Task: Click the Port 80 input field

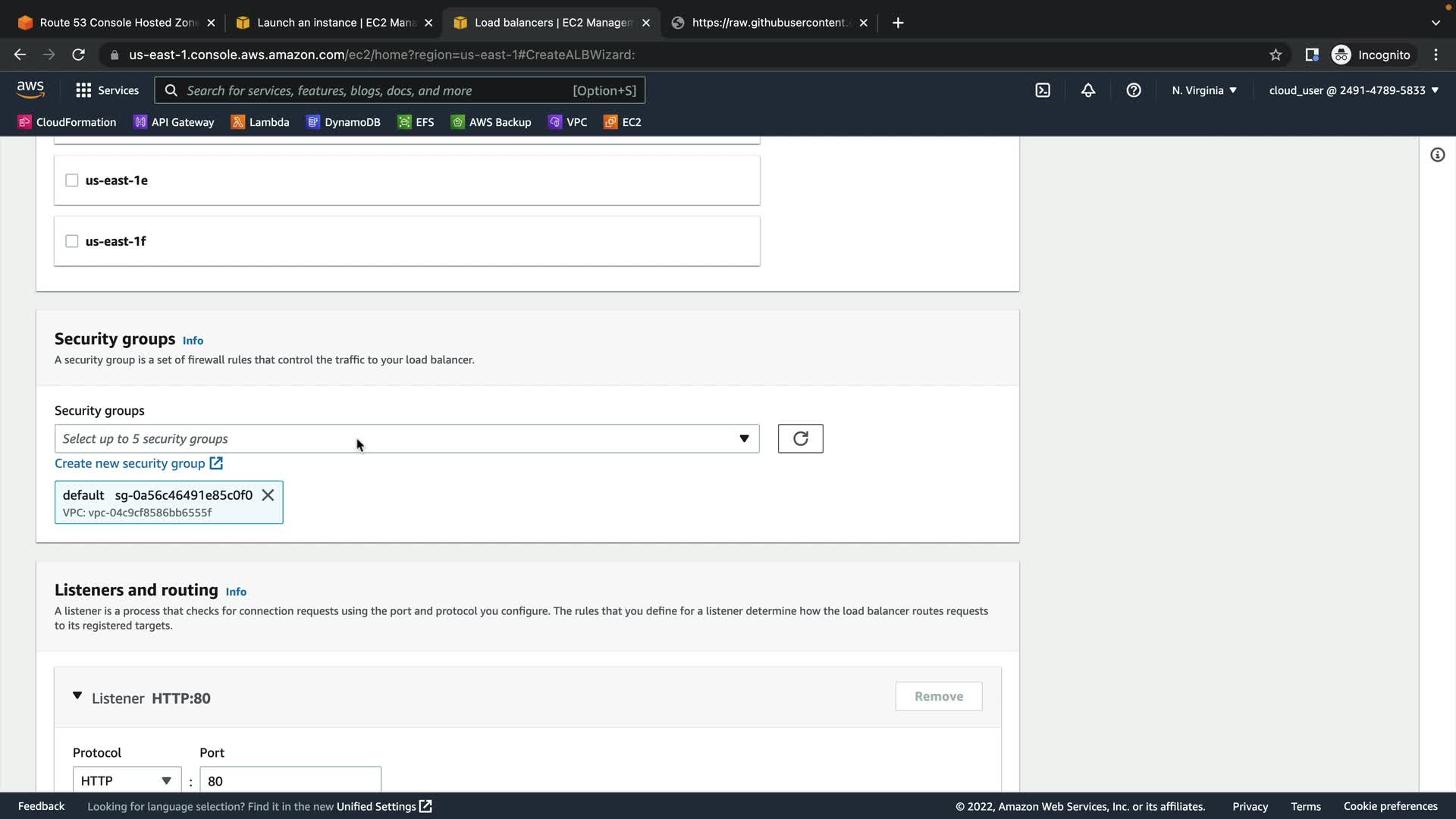Action: (290, 780)
